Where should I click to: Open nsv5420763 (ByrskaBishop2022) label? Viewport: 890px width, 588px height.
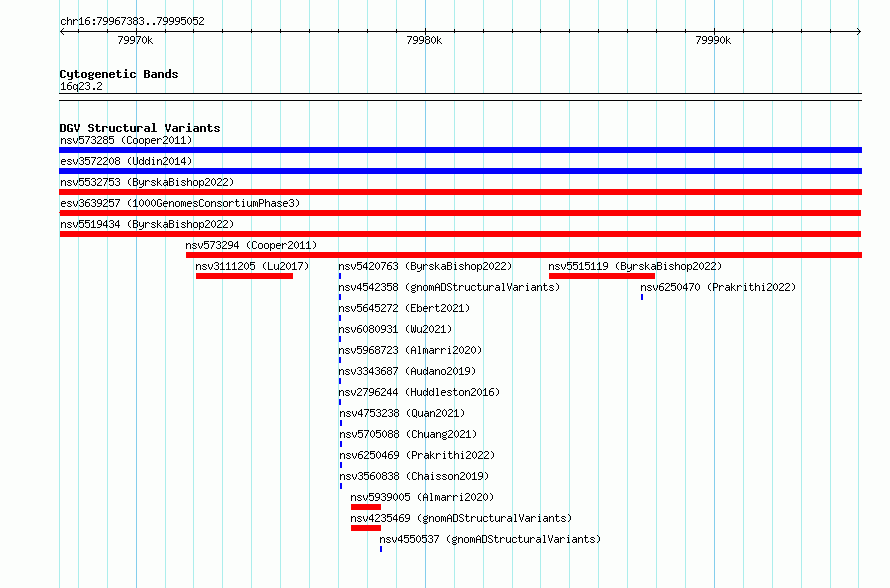[425, 266]
